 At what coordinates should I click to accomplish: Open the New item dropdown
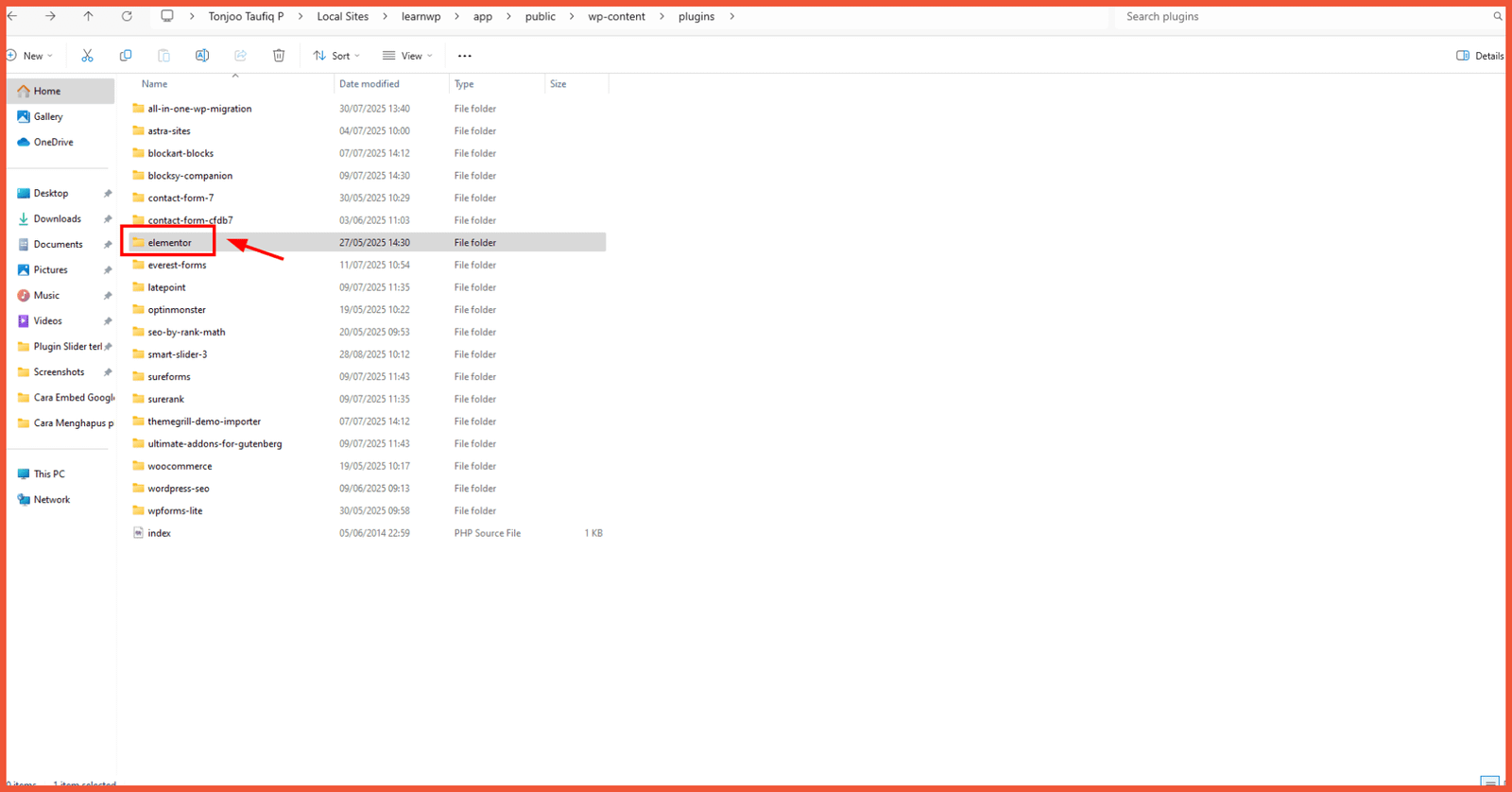click(30, 56)
